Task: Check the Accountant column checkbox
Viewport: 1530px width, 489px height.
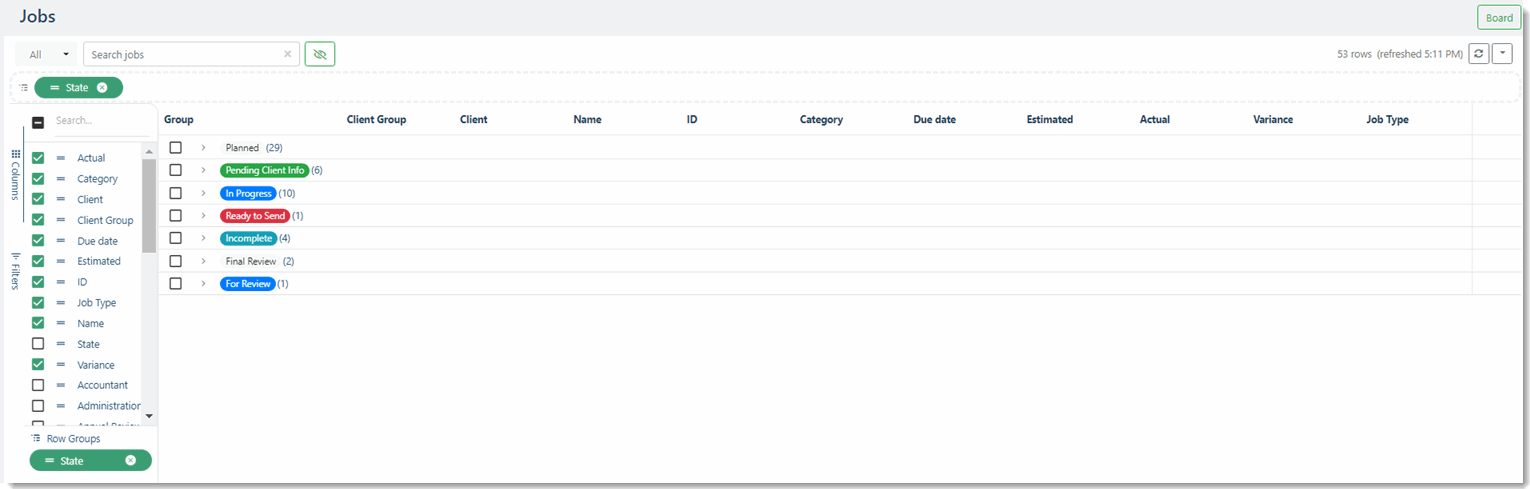Action: click(x=38, y=385)
